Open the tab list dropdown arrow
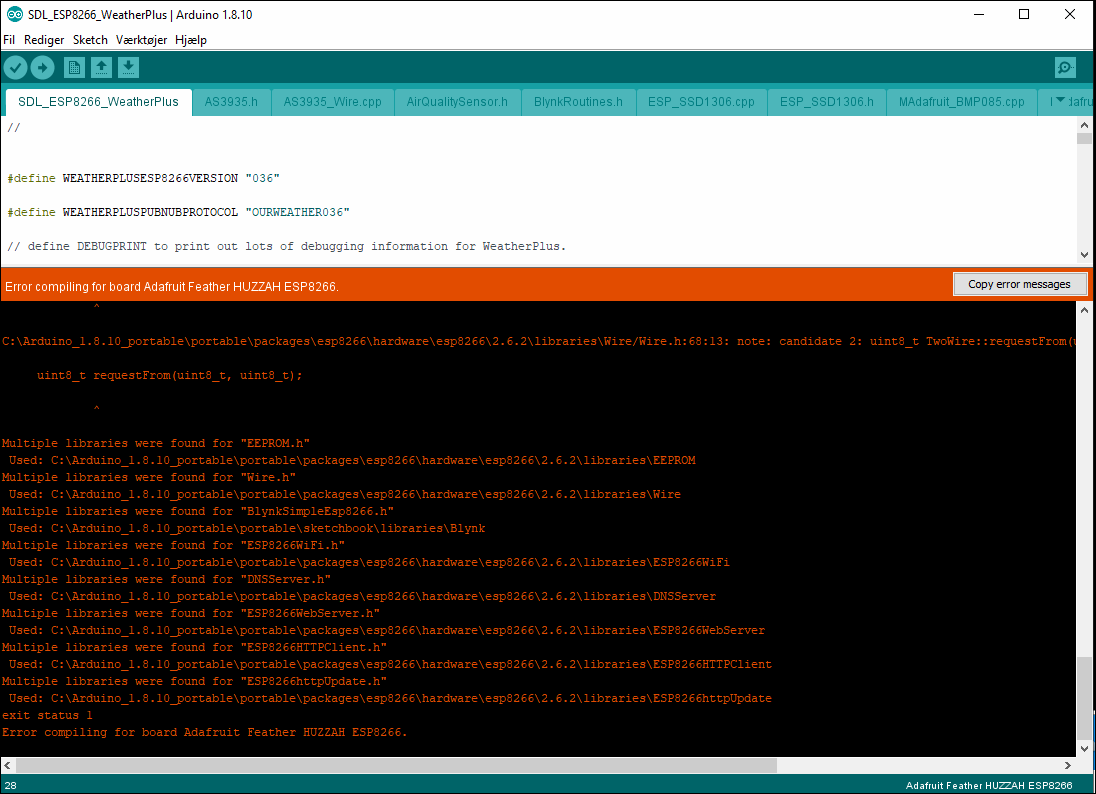 click(x=1060, y=101)
